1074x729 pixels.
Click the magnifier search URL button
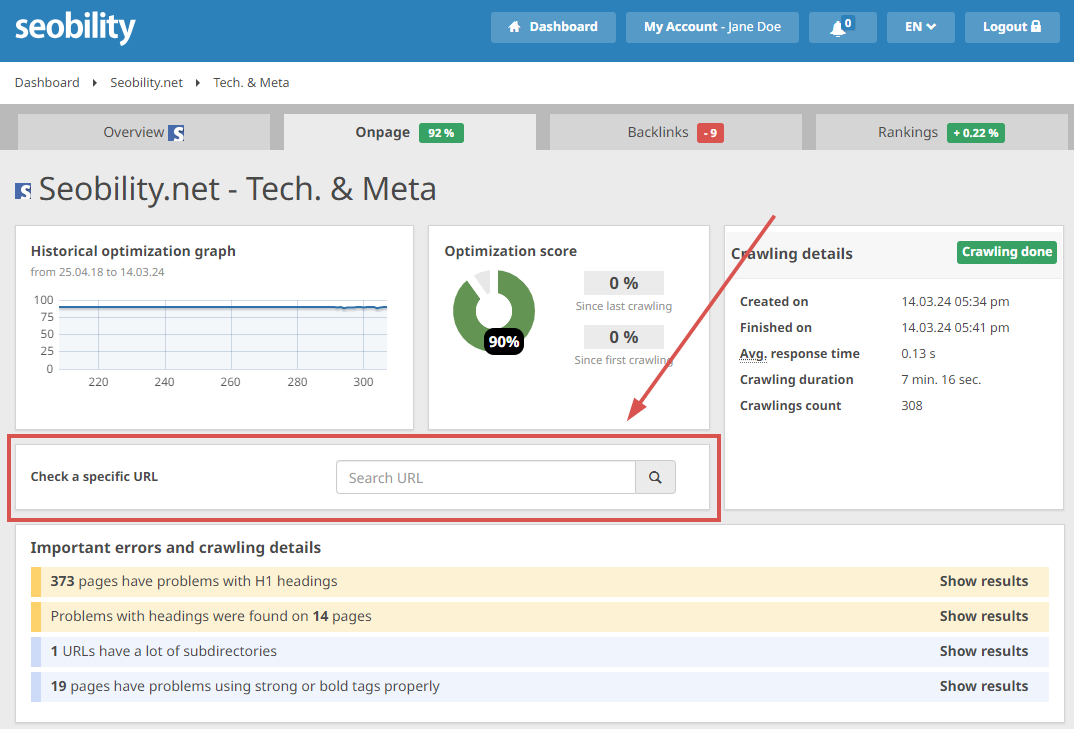[655, 478]
